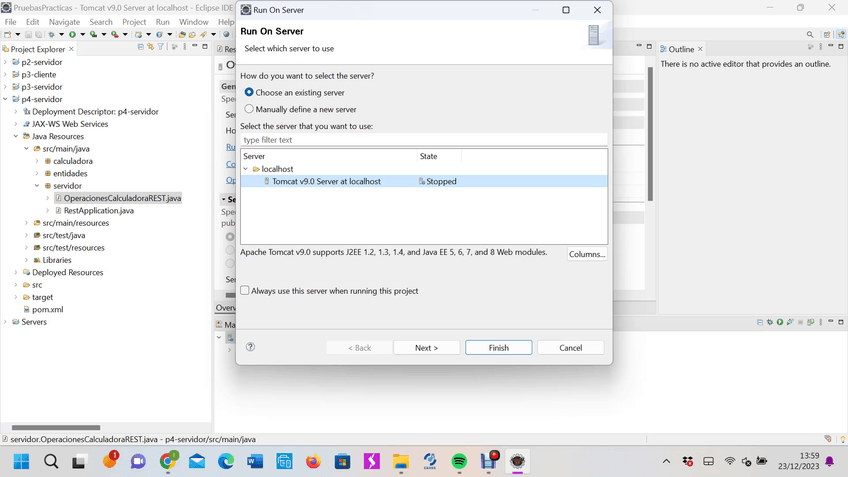Click the Open Perspective icon
The image size is (848, 477).
[827, 35]
